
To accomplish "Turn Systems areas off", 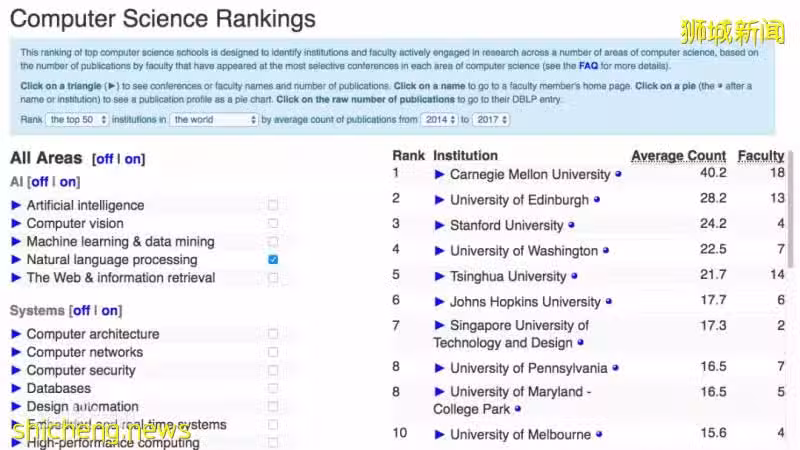I will tap(81, 310).
